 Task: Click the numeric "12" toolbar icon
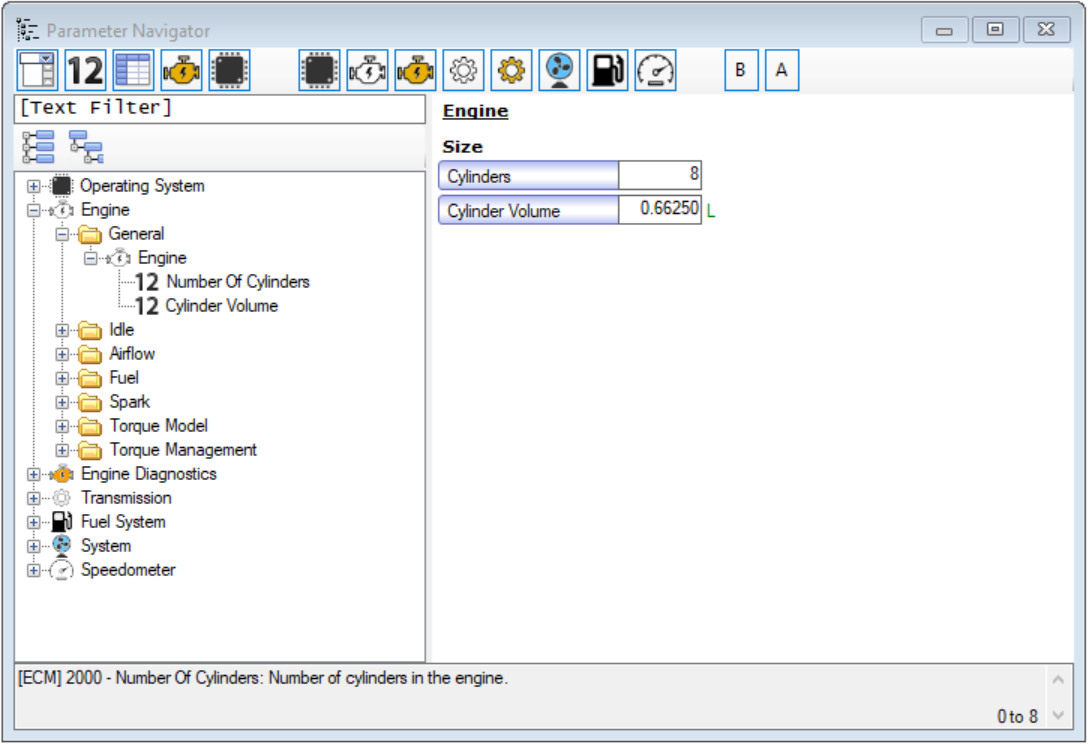point(85,71)
